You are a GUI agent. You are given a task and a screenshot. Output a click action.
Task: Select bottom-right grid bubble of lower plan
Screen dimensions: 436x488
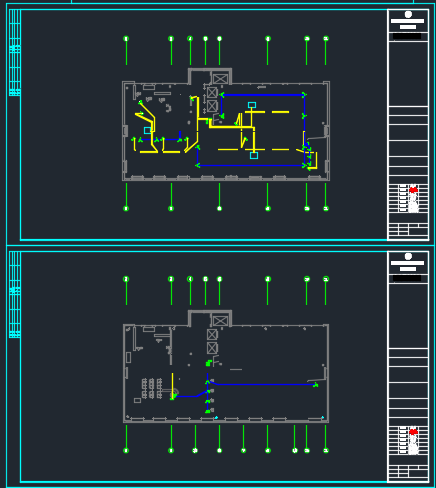[326, 451]
